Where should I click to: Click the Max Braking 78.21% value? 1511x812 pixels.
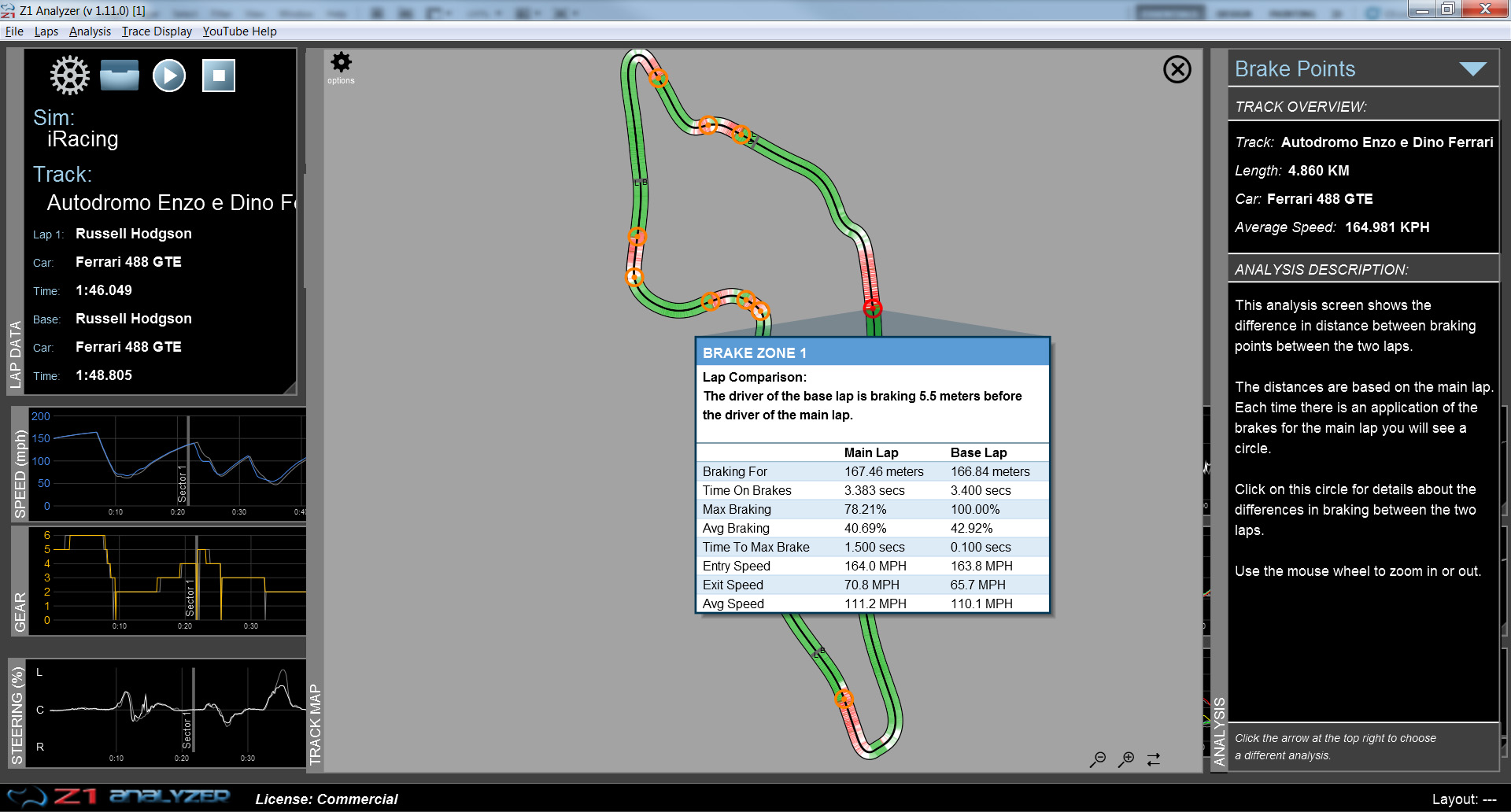pyautogui.click(x=865, y=509)
